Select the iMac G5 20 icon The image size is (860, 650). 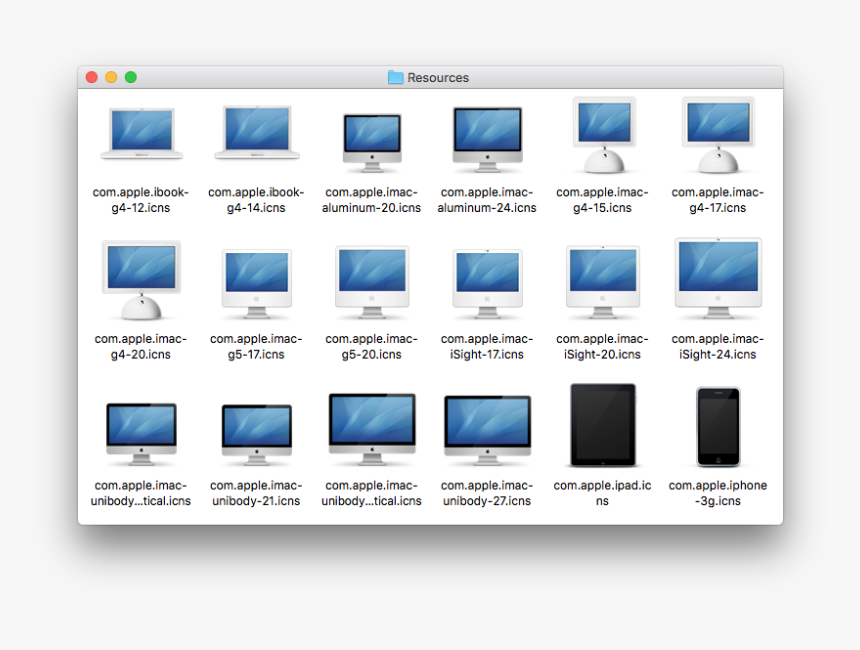click(372, 282)
